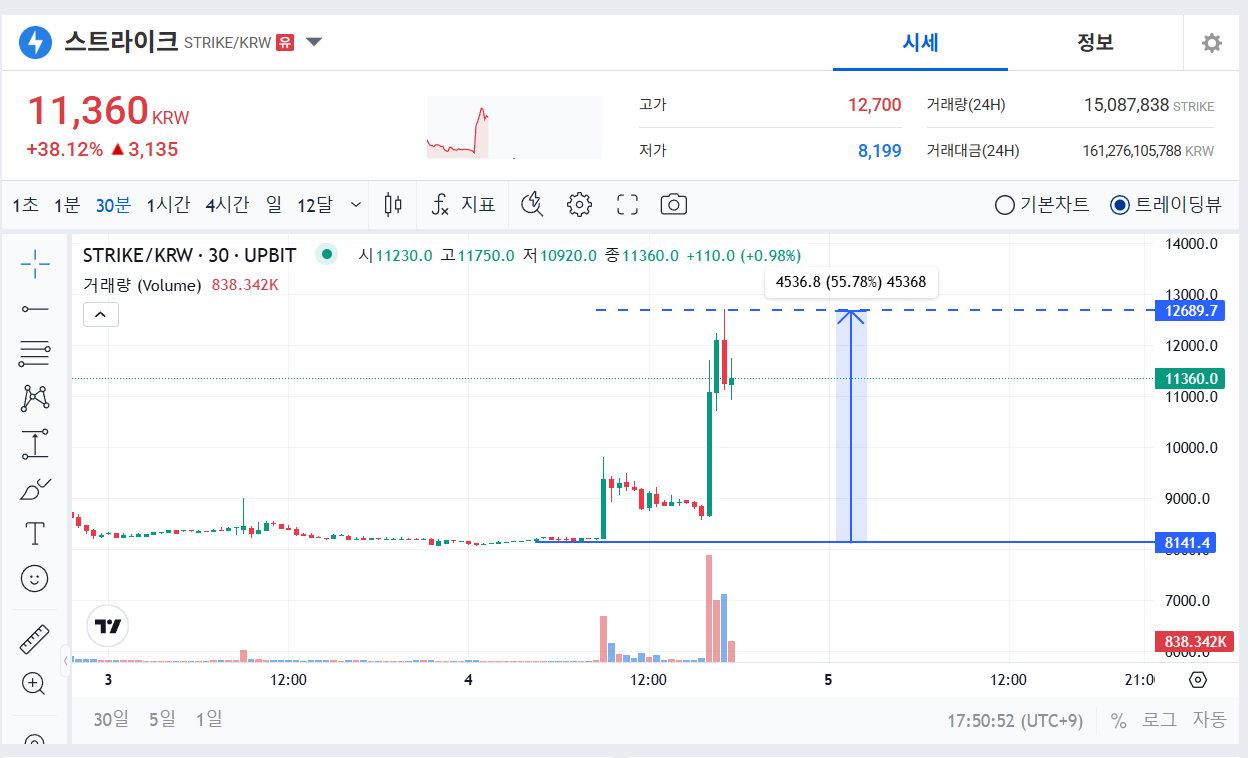Select the pattern drawing tool

pyautogui.click(x=35, y=398)
